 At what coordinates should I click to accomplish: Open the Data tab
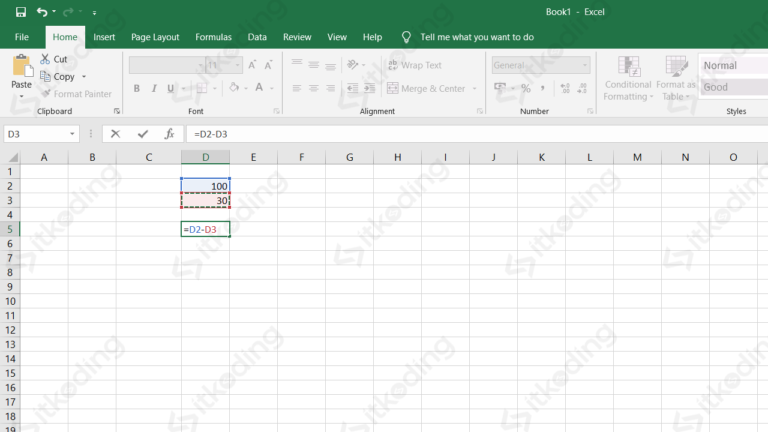[257, 37]
